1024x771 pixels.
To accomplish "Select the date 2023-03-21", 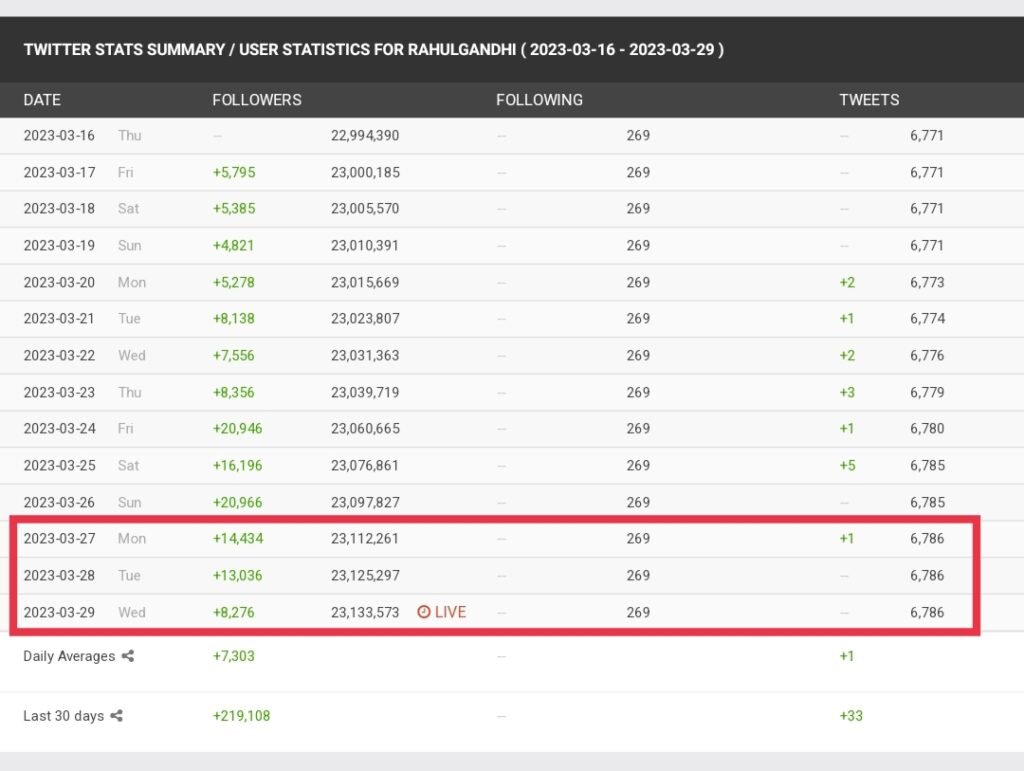I will 59,319.
